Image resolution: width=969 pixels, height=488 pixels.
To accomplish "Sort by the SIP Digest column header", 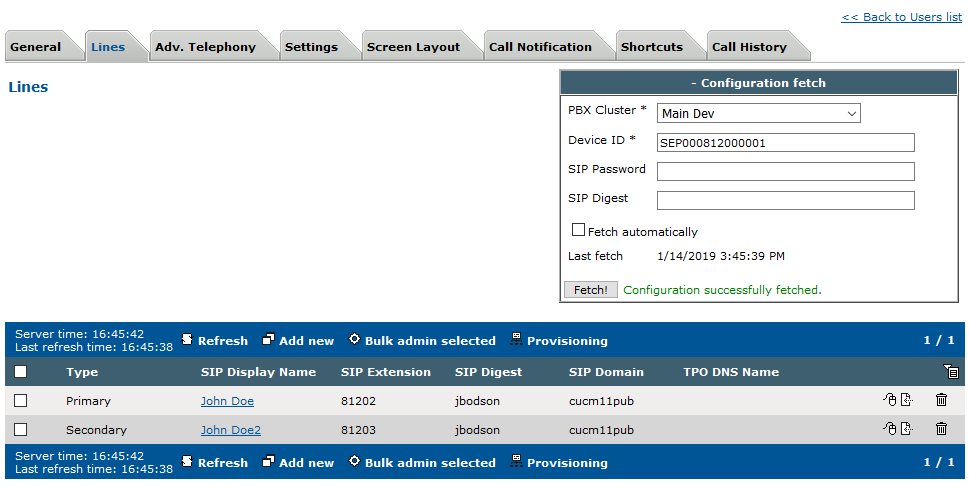I will (x=488, y=372).
